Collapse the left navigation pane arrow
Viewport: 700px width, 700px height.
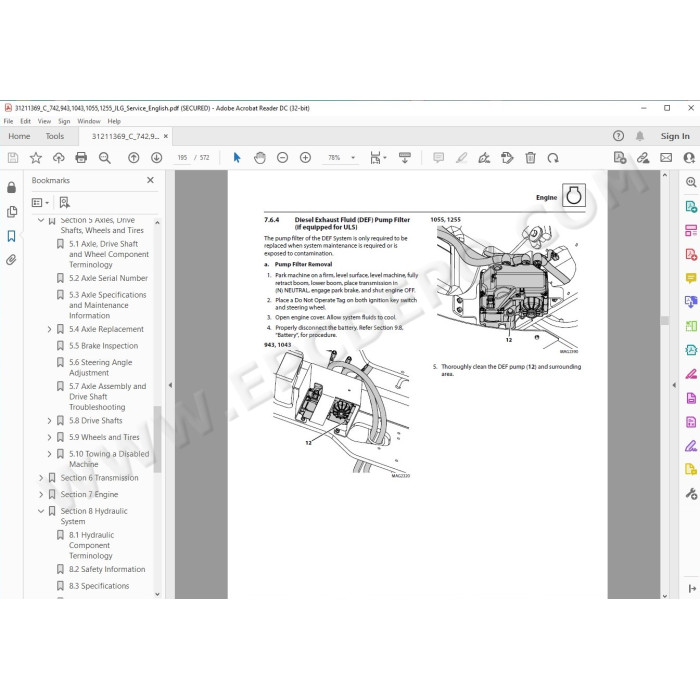[x=170, y=385]
